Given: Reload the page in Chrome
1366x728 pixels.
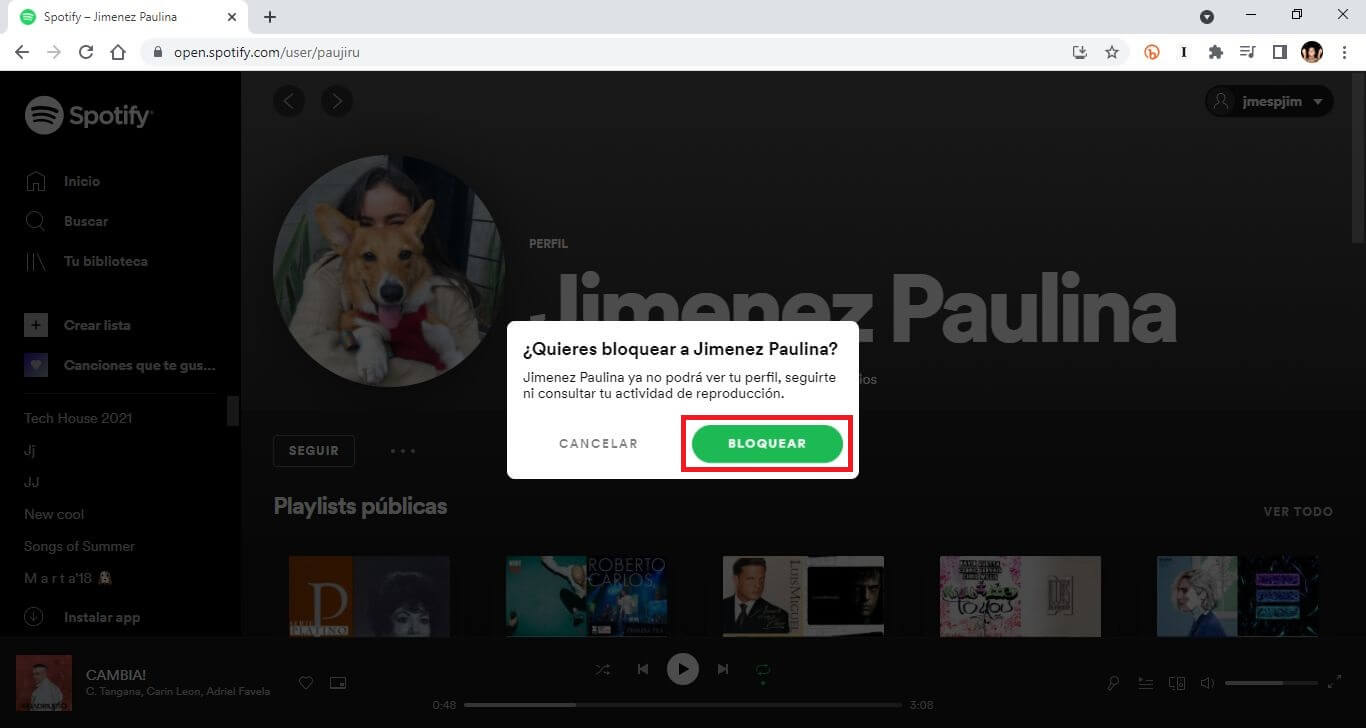Looking at the screenshot, I should point(86,52).
